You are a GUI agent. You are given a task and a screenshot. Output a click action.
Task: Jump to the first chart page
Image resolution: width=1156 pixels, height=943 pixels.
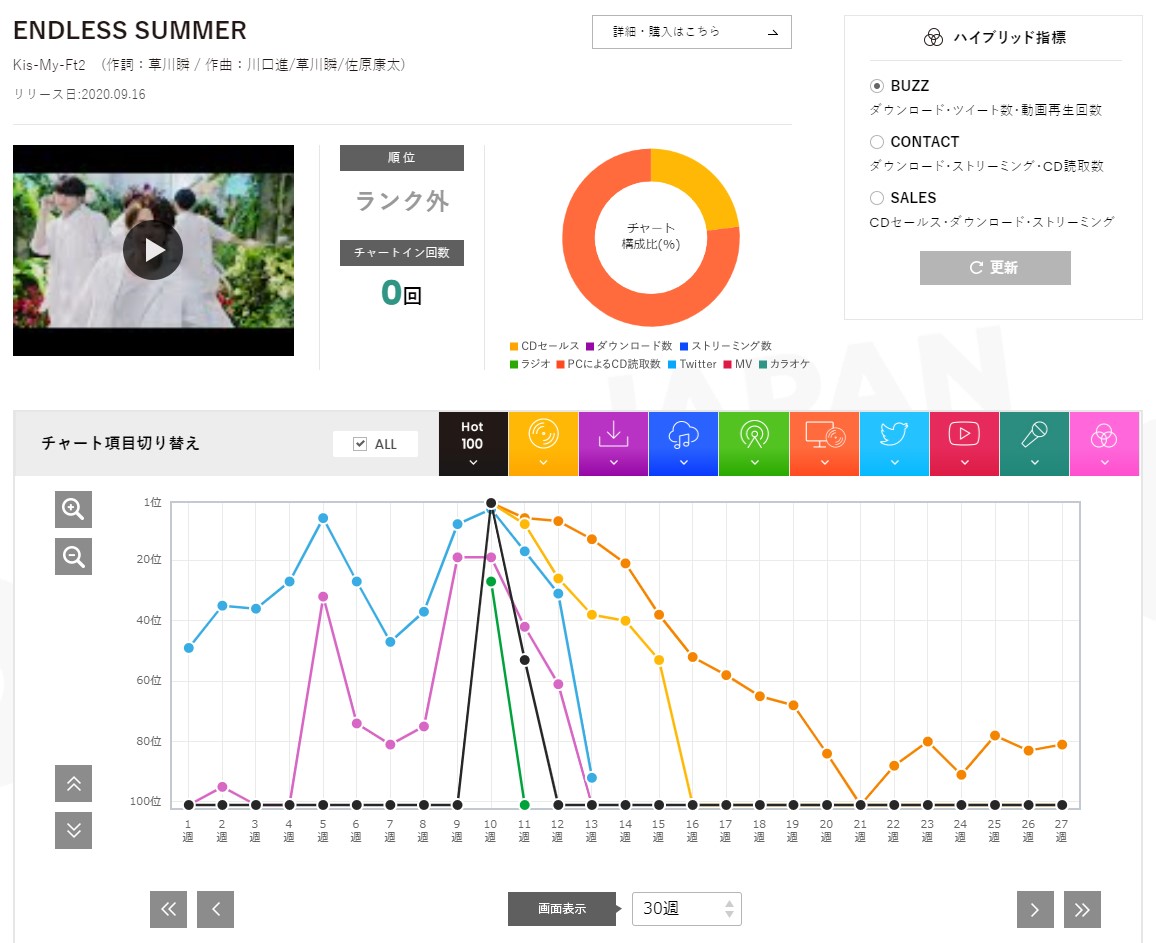[168, 909]
